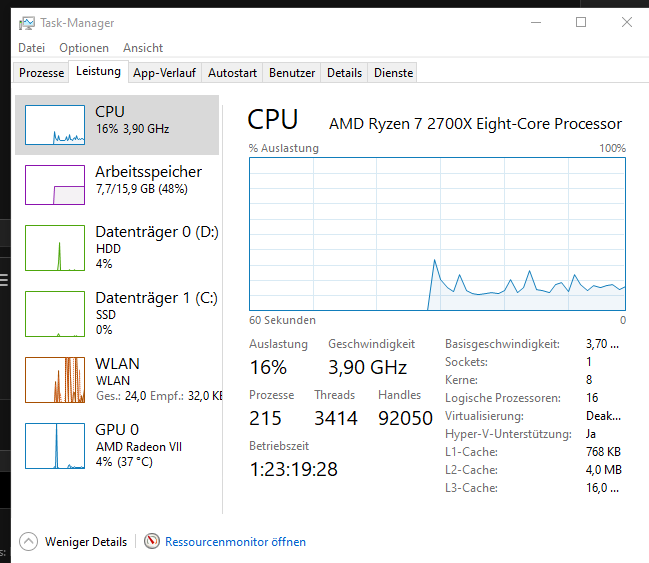Open Ressourcenmonitor öffnen link
This screenshot has width=649, height=563.
point(235,542)
